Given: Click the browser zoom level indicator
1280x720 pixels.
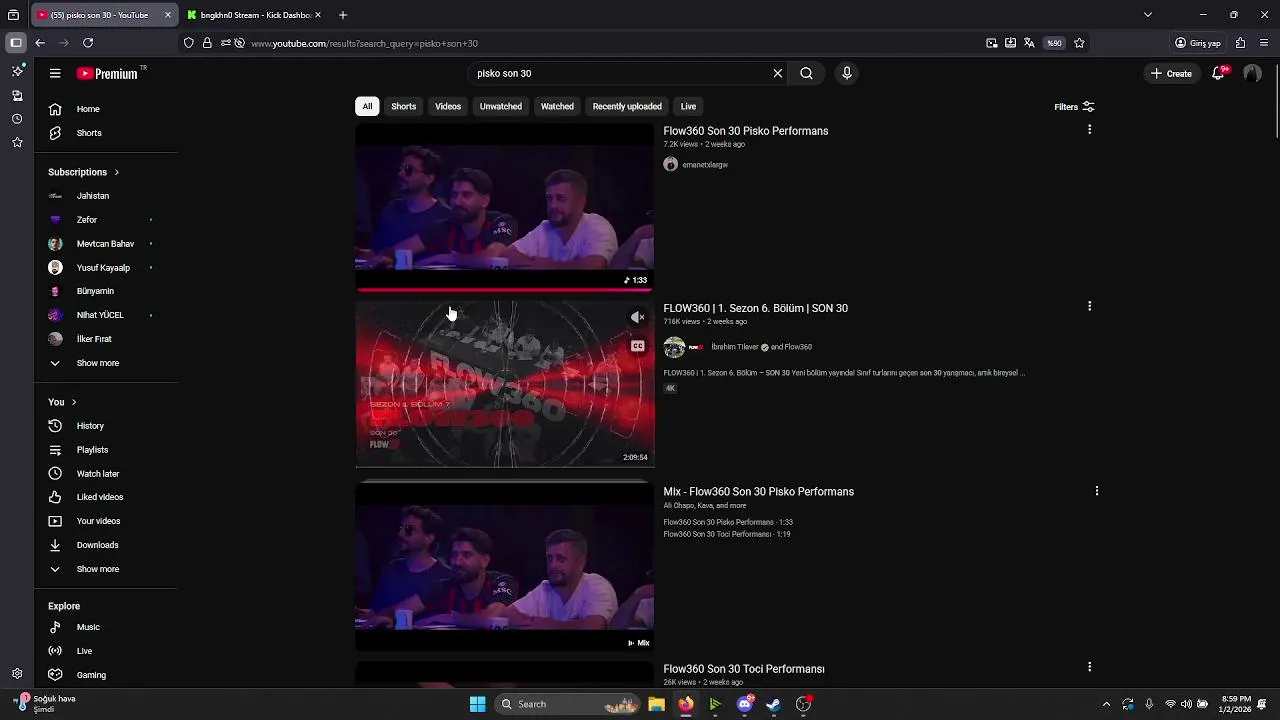Looking at the screenshot, I should tap(1054, 43).
